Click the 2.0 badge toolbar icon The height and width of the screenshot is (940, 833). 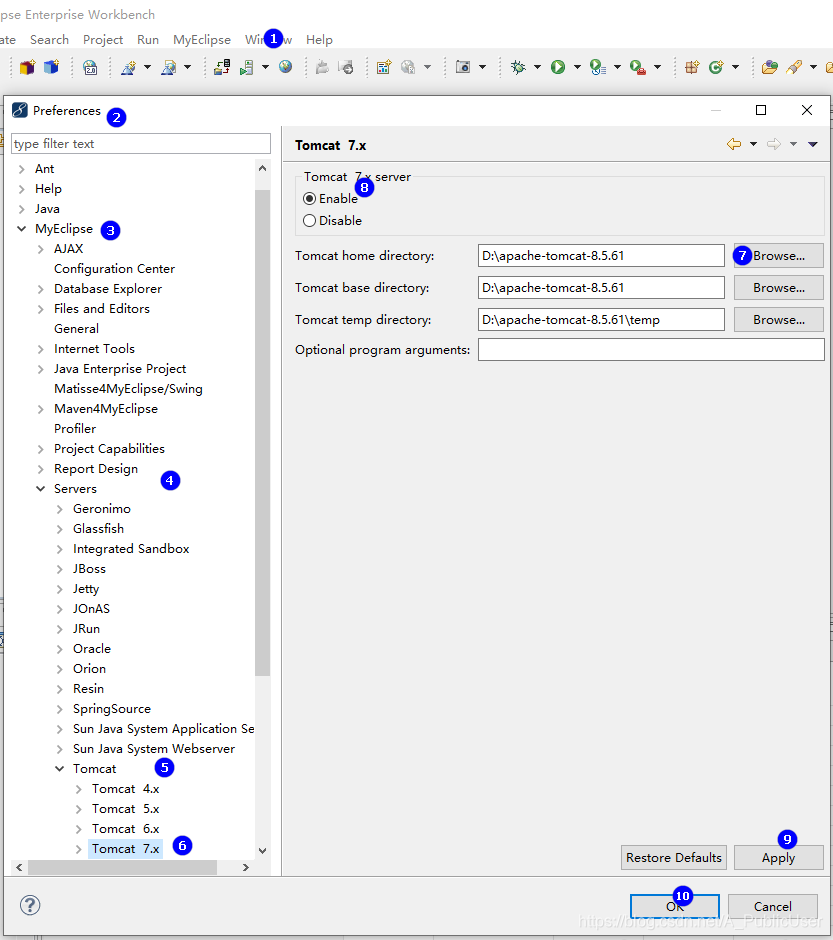(90, 67)
